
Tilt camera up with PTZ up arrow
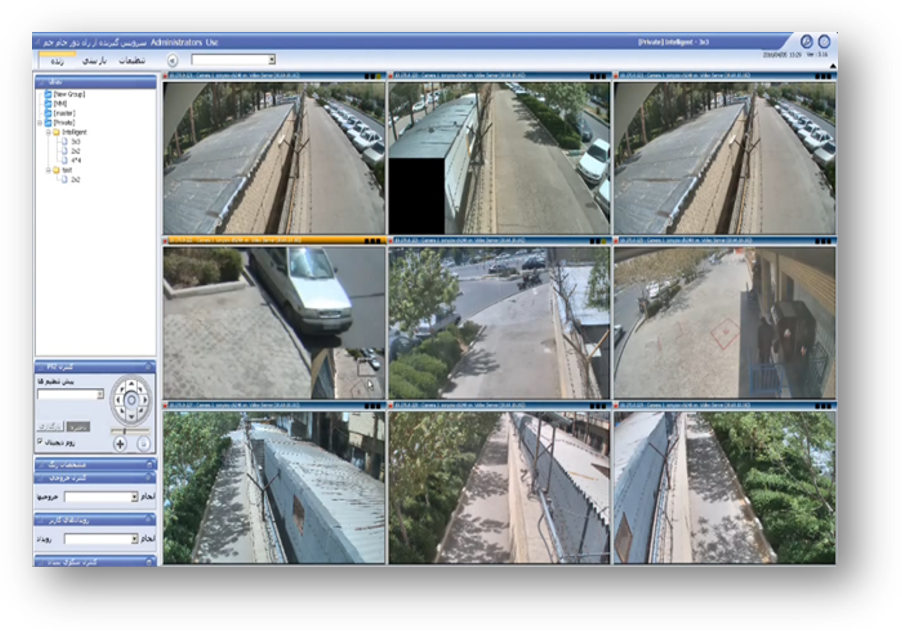click(x=131, y=384)
